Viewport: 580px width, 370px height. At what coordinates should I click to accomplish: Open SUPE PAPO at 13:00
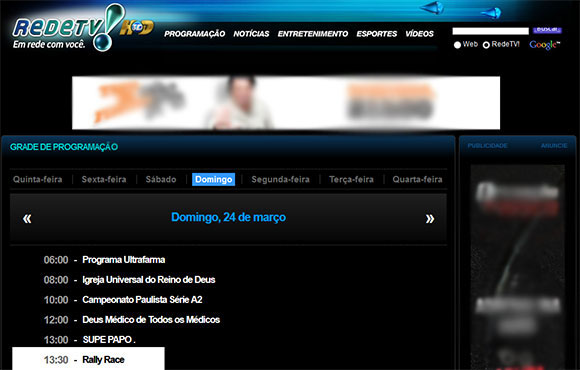109,340
